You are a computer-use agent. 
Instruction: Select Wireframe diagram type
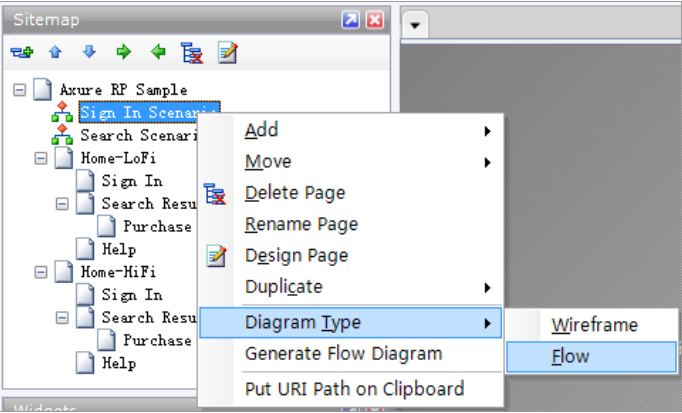point(594,324)
